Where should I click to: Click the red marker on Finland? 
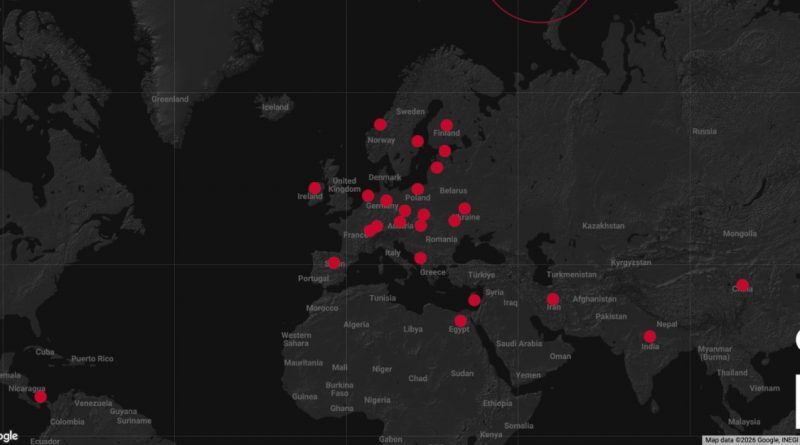447,126
